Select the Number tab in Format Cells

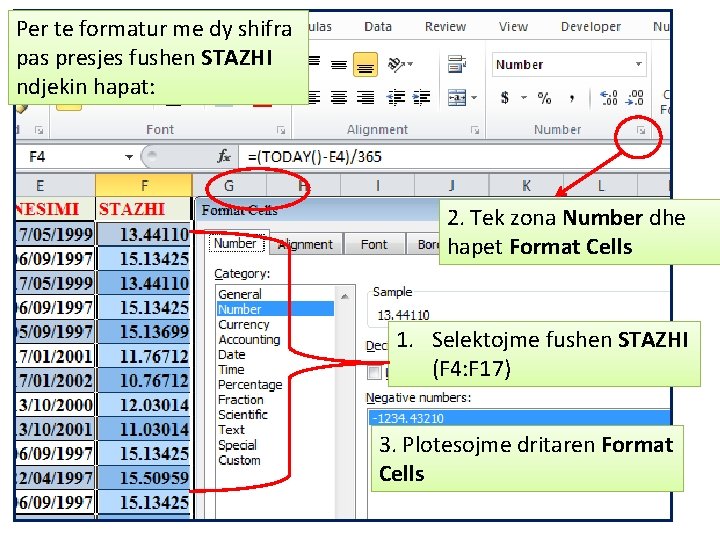tap(235, 243)
